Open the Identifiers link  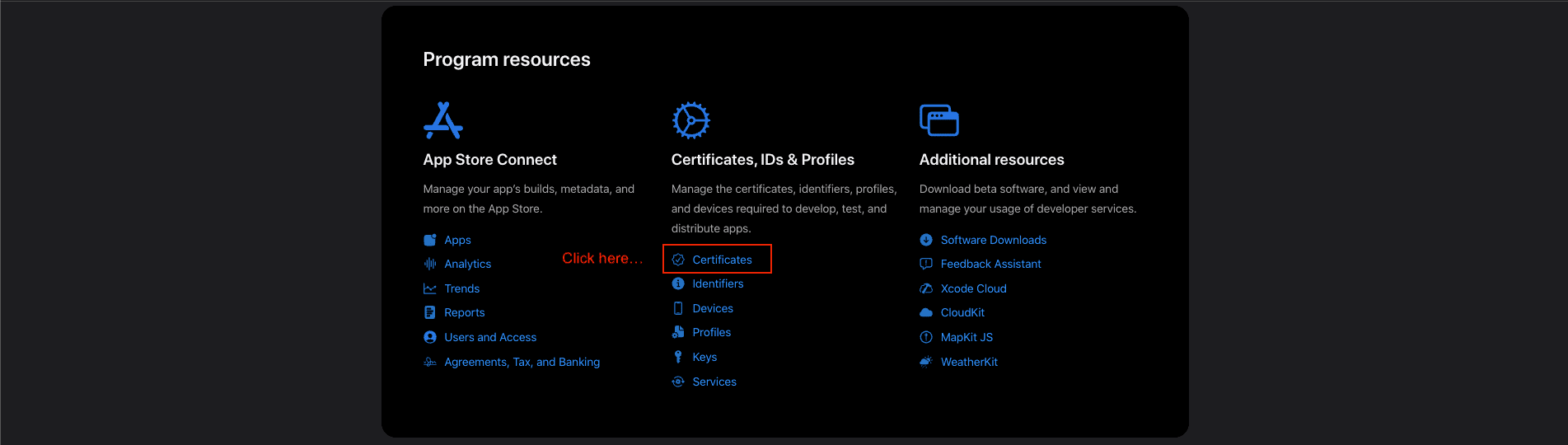pos(718,283)
